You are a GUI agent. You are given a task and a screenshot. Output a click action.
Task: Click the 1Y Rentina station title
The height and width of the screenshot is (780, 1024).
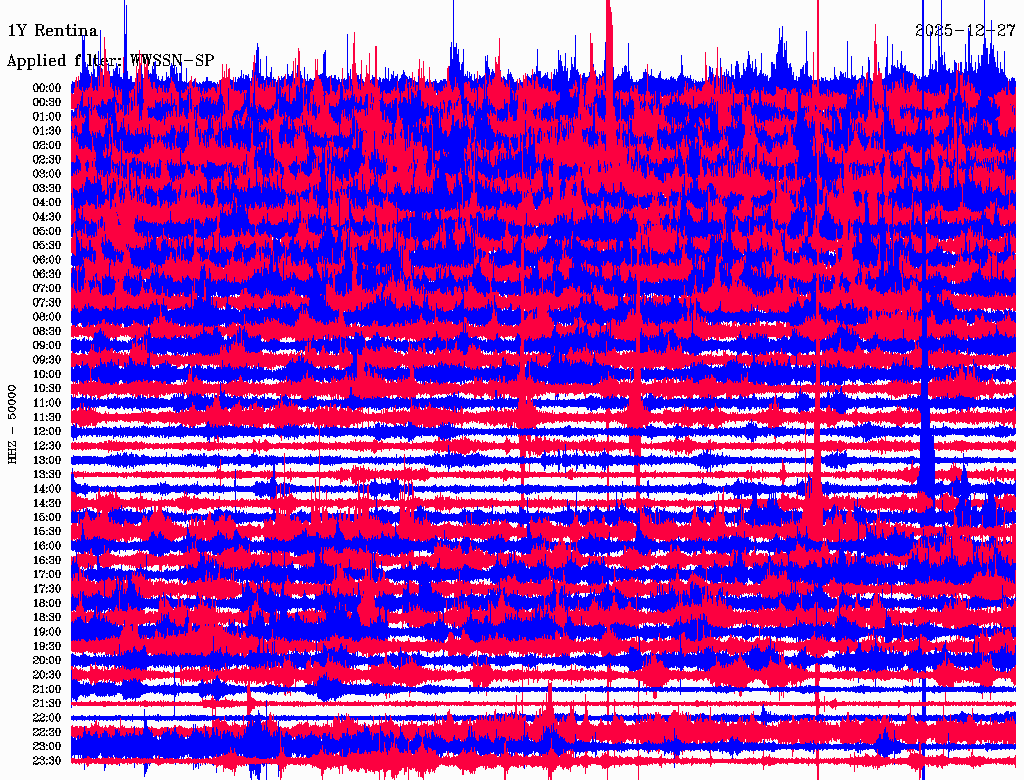point(53,31)
